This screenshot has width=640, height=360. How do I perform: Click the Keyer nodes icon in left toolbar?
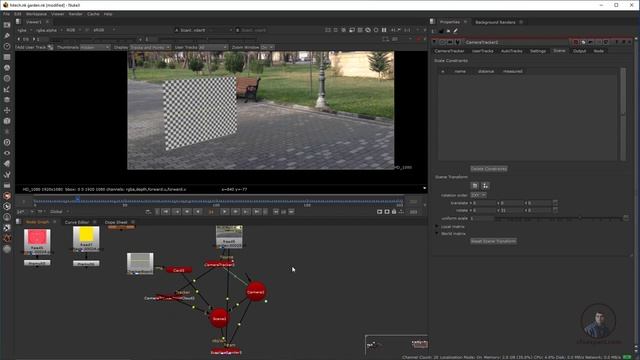pos(7,89)
